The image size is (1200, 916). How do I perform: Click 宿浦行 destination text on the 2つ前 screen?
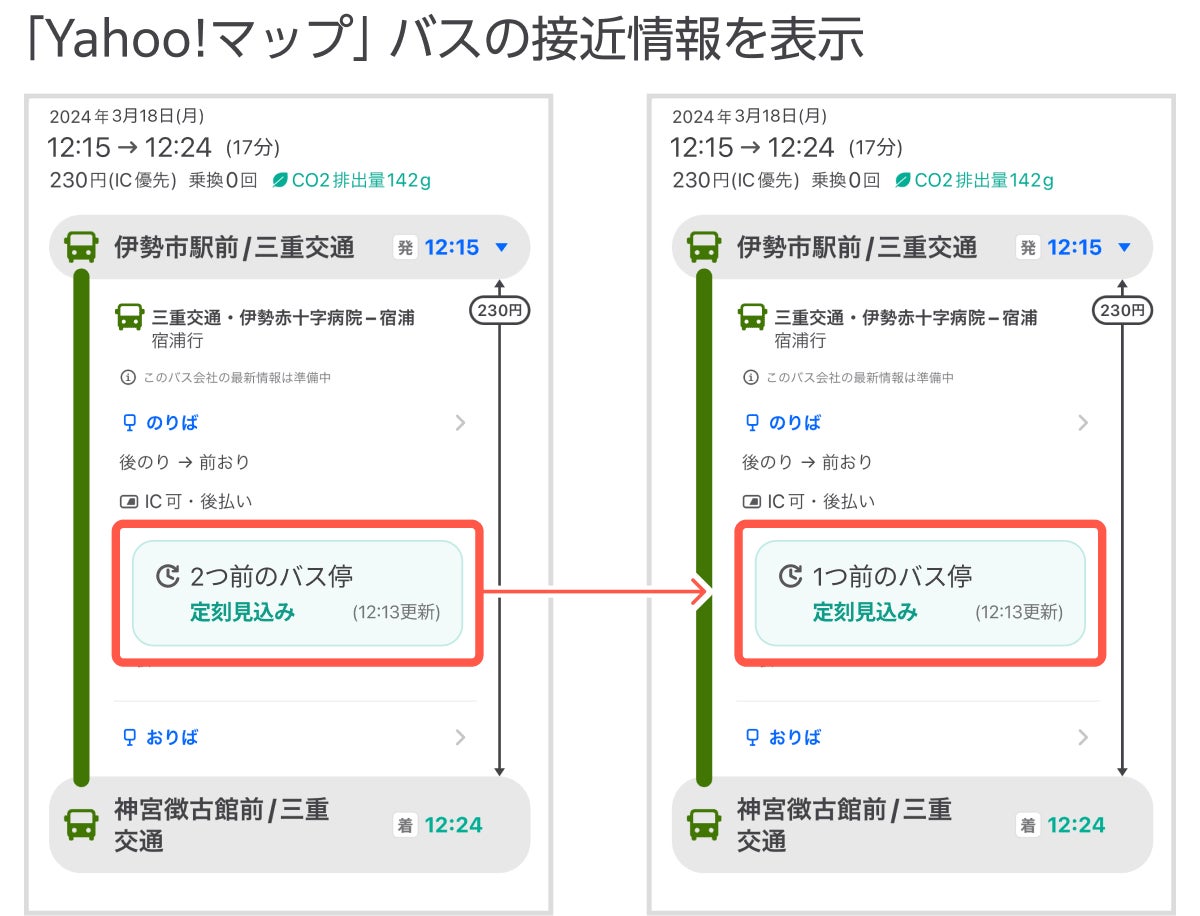(x=178, y=340)
